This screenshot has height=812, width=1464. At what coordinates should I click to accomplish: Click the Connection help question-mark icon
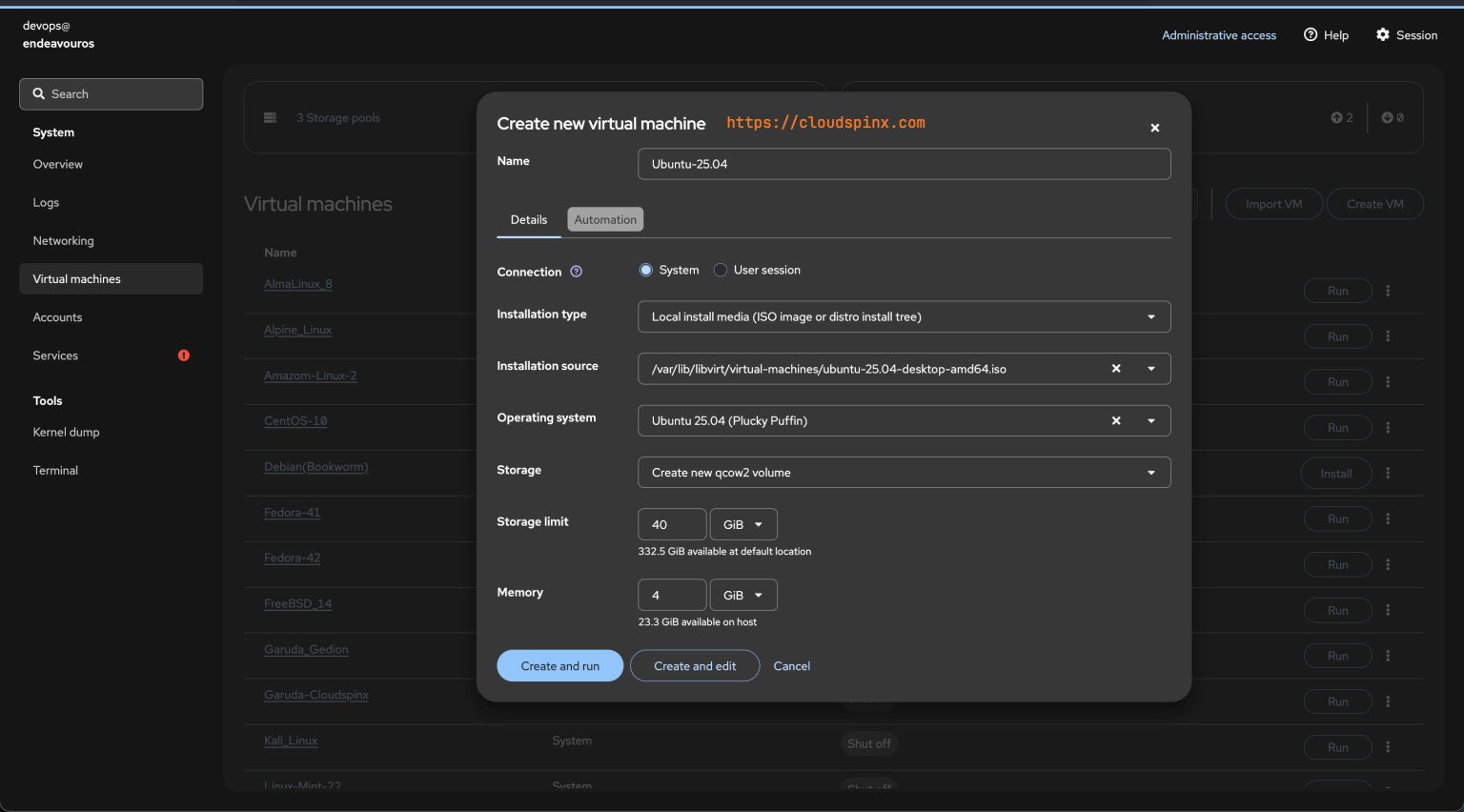576,272
